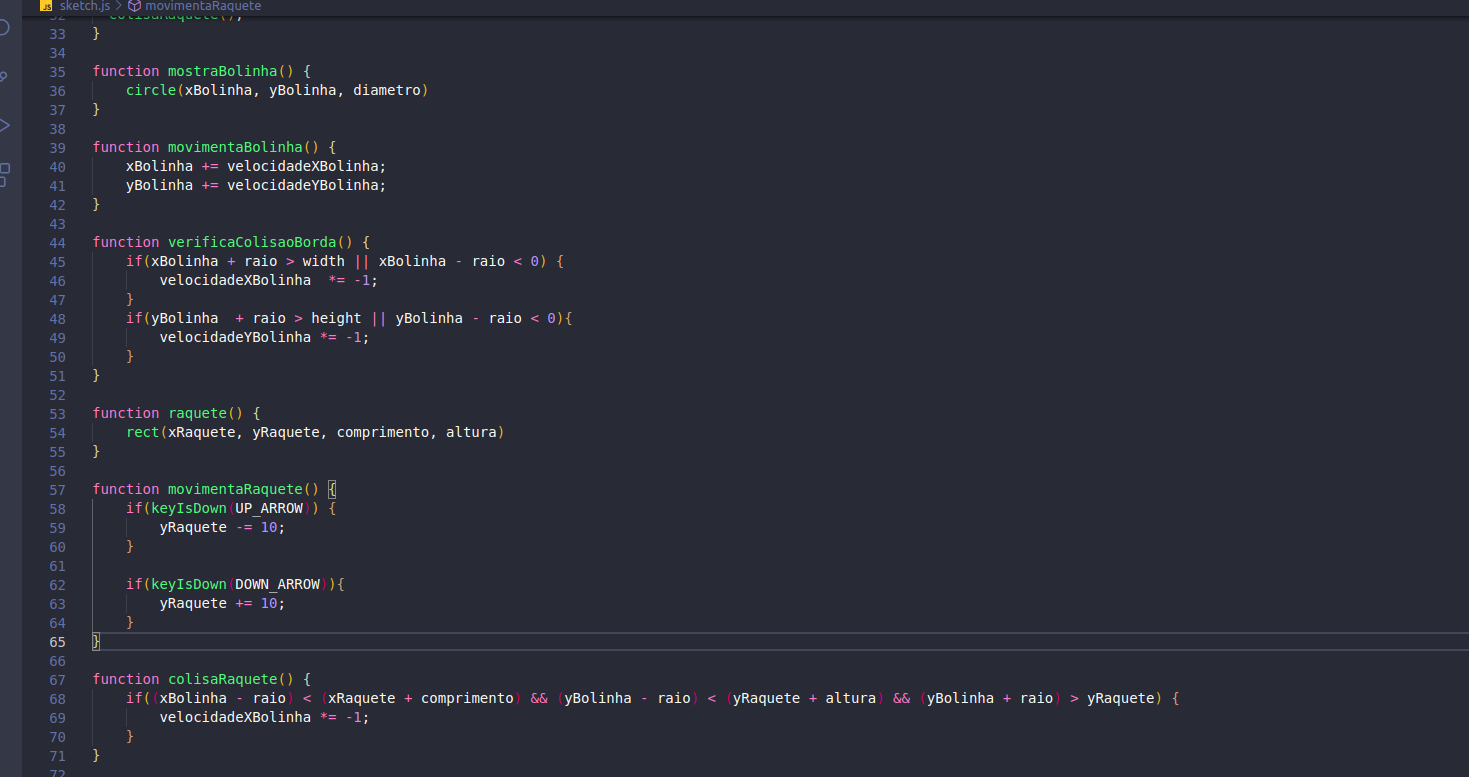The width and height of the screenshot is (1469, 777).
Task: Click line number 53 in the gutter
Action: click(57, 413)
